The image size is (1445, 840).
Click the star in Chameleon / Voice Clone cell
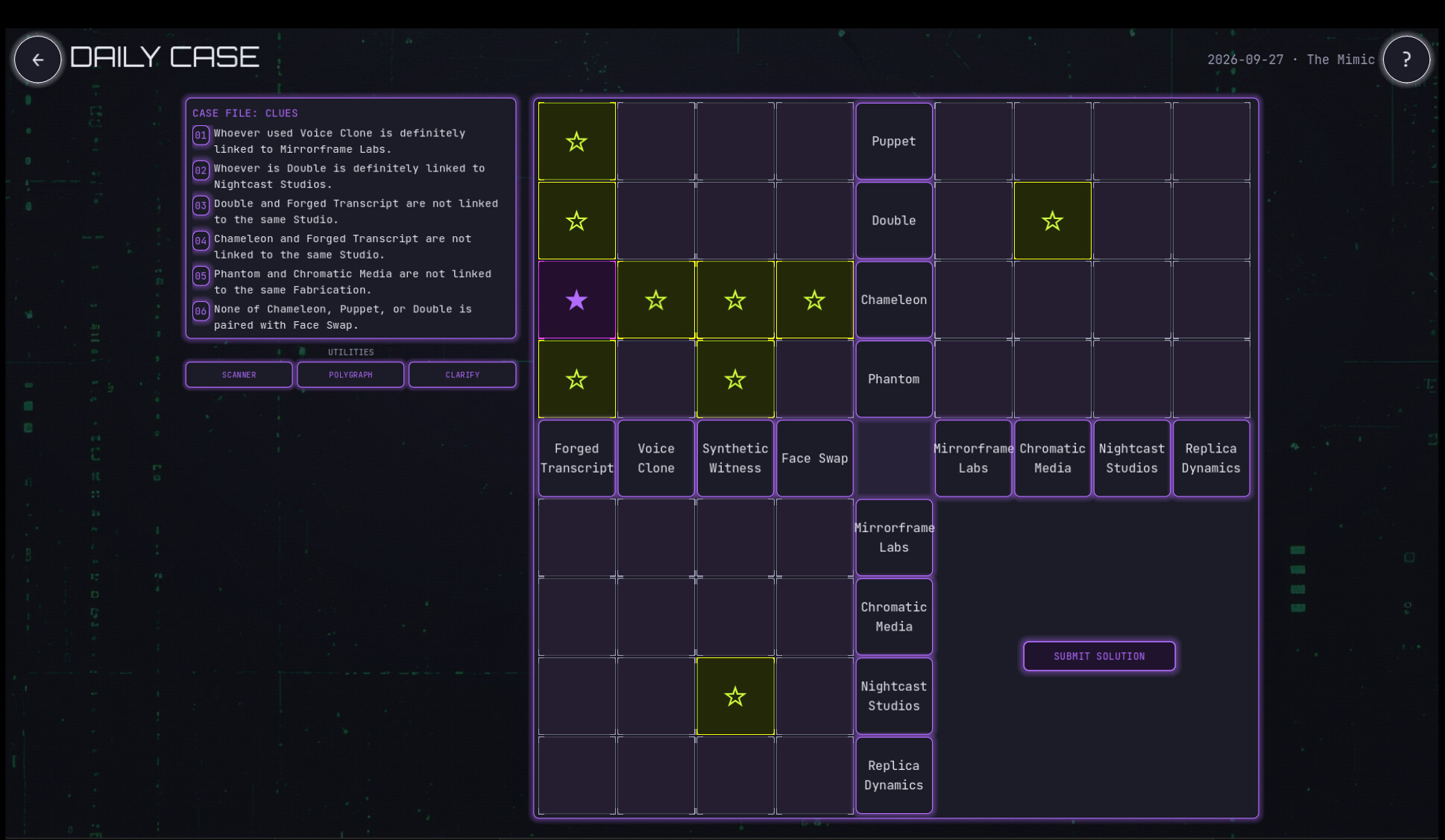pyautogui.click(x=656, y=300)
